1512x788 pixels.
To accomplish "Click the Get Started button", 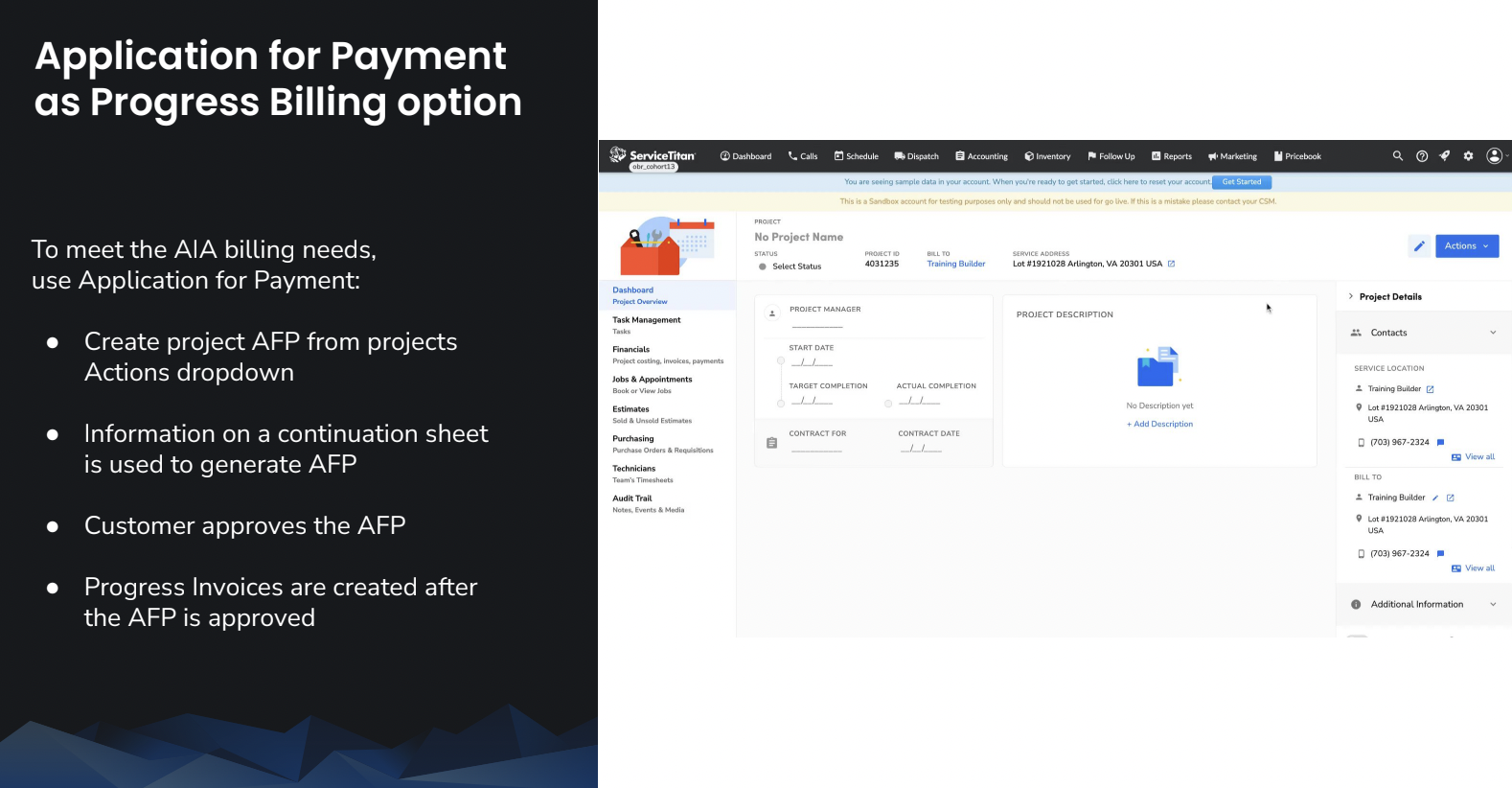I will tap(1242, 182).
